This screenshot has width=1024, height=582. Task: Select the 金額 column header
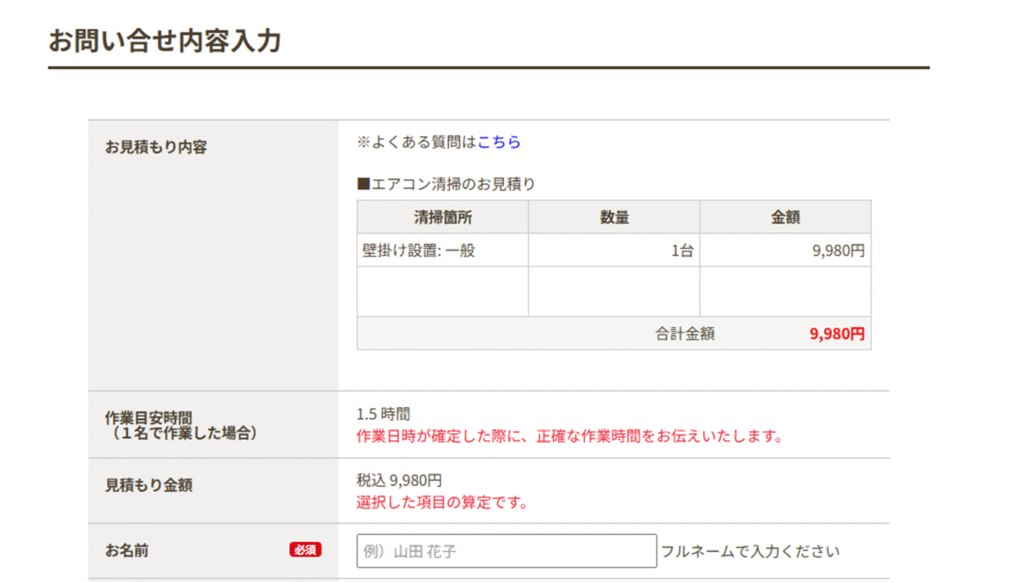click(785, 217)
